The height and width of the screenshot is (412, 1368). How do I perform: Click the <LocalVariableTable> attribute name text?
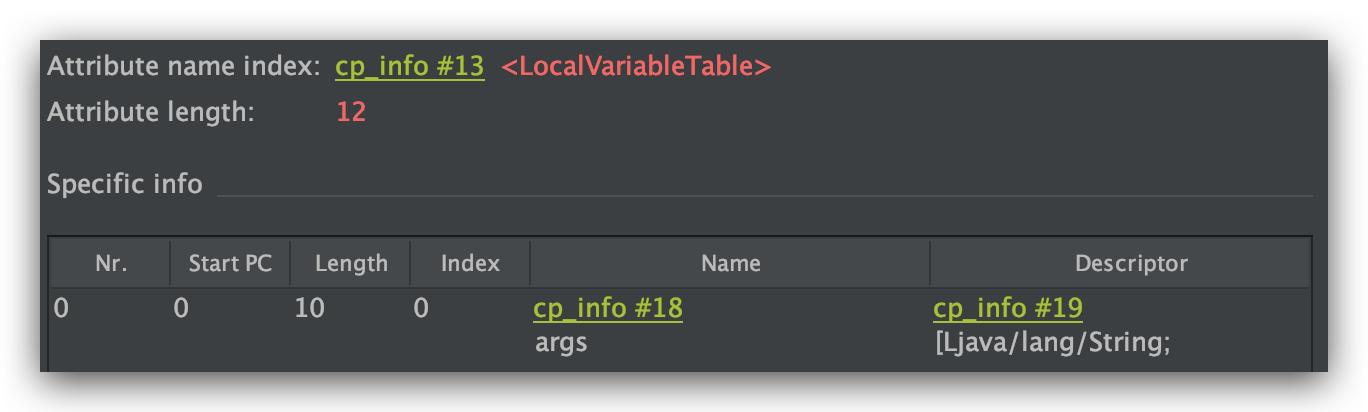[x=636, y=67]
